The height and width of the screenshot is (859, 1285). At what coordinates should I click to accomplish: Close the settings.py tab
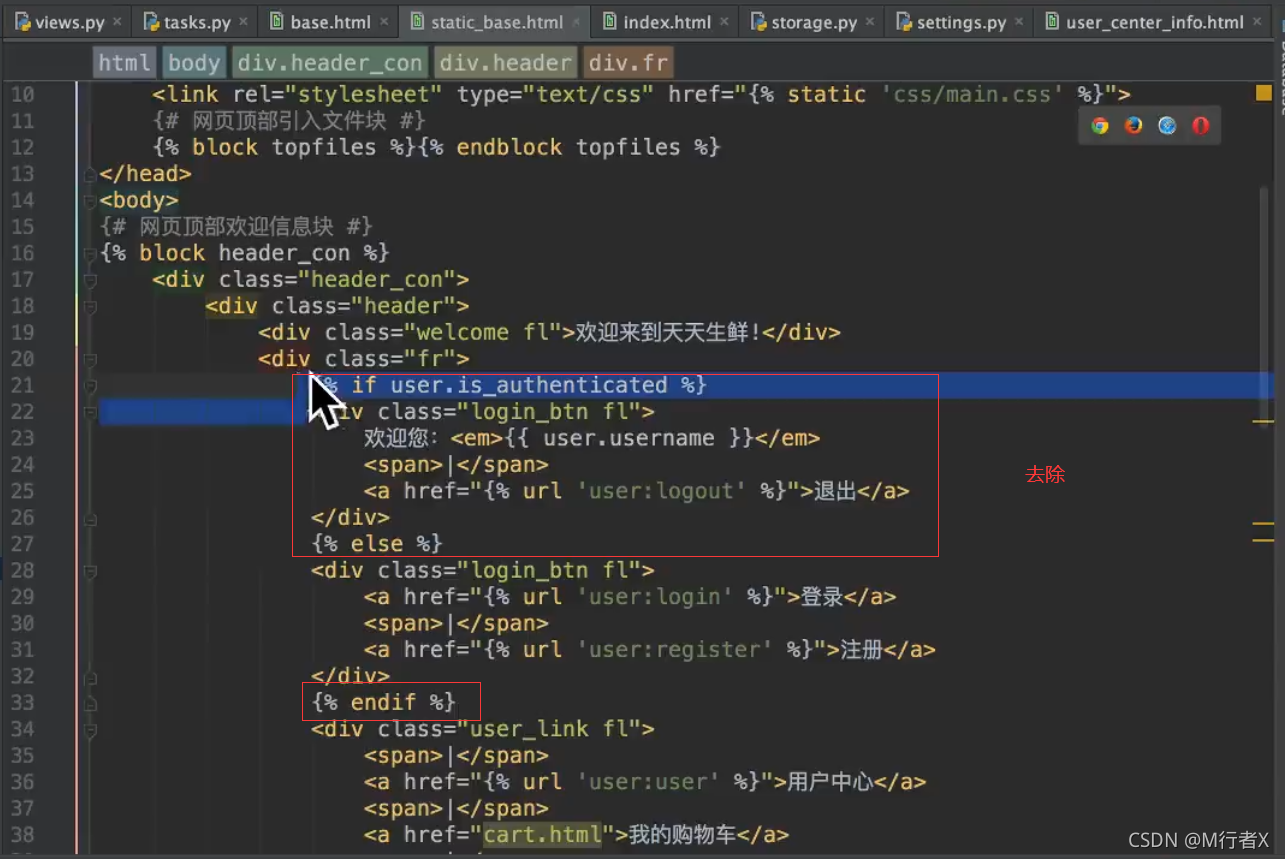1020,22
